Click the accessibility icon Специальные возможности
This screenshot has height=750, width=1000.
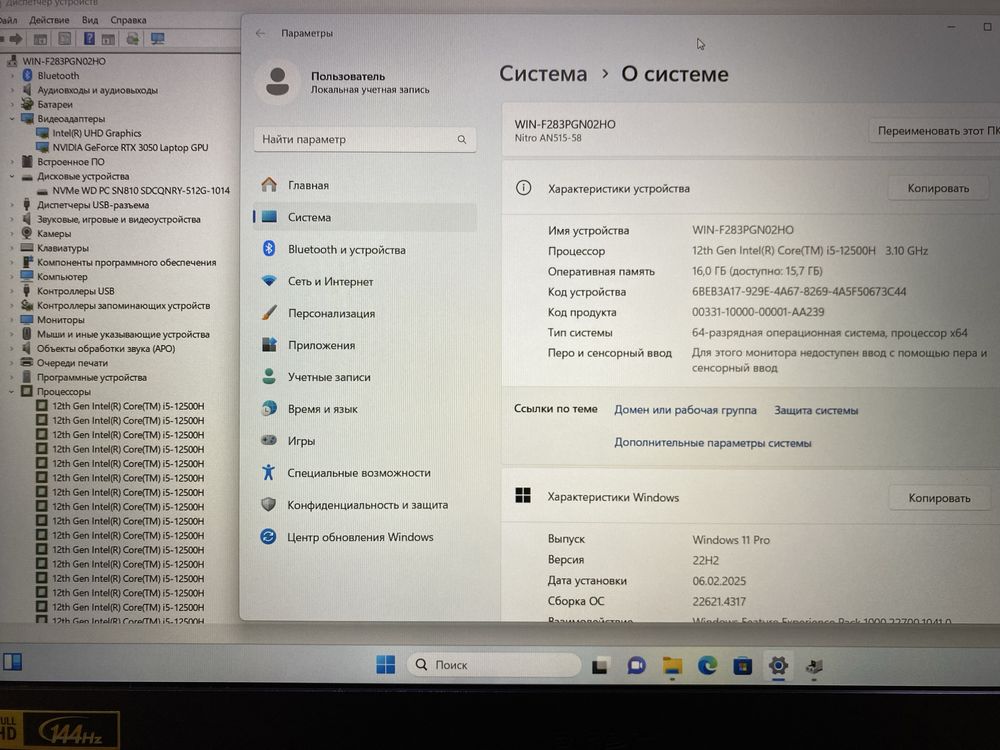[x=268, y=472]
